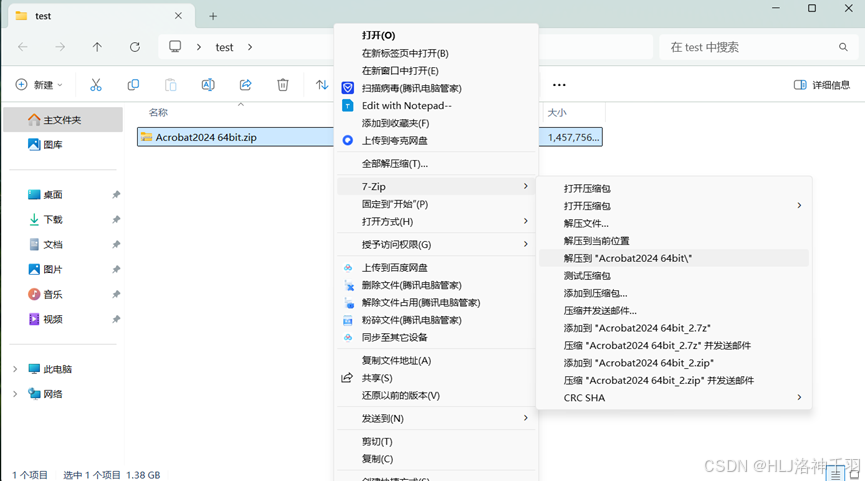Select 解除文件占用(腾讯电脑管家) entry
Image resolution: width=865 pixels, height=481 pixels.
[x=437, y=302]
